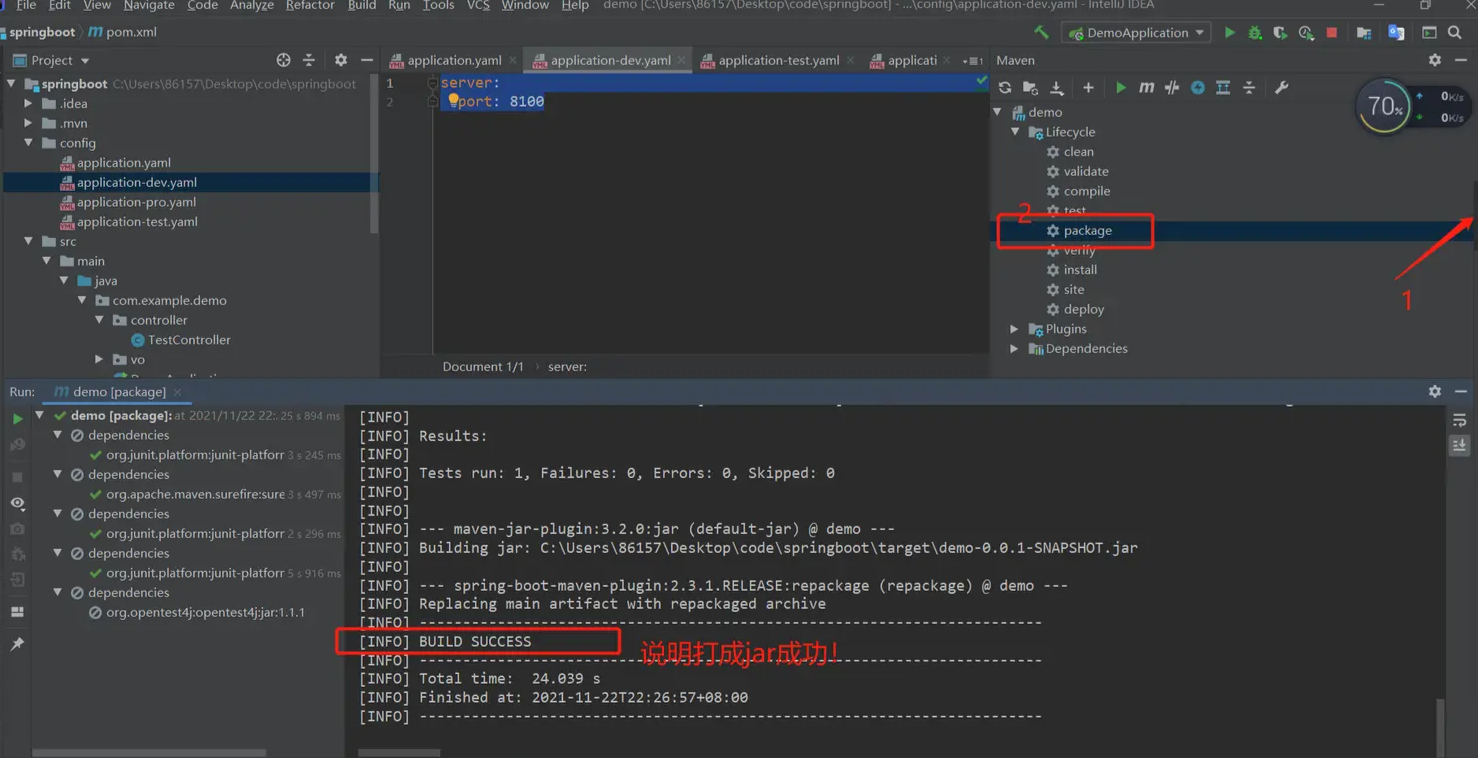Open Run panel gear settings

coord(1435,391)
